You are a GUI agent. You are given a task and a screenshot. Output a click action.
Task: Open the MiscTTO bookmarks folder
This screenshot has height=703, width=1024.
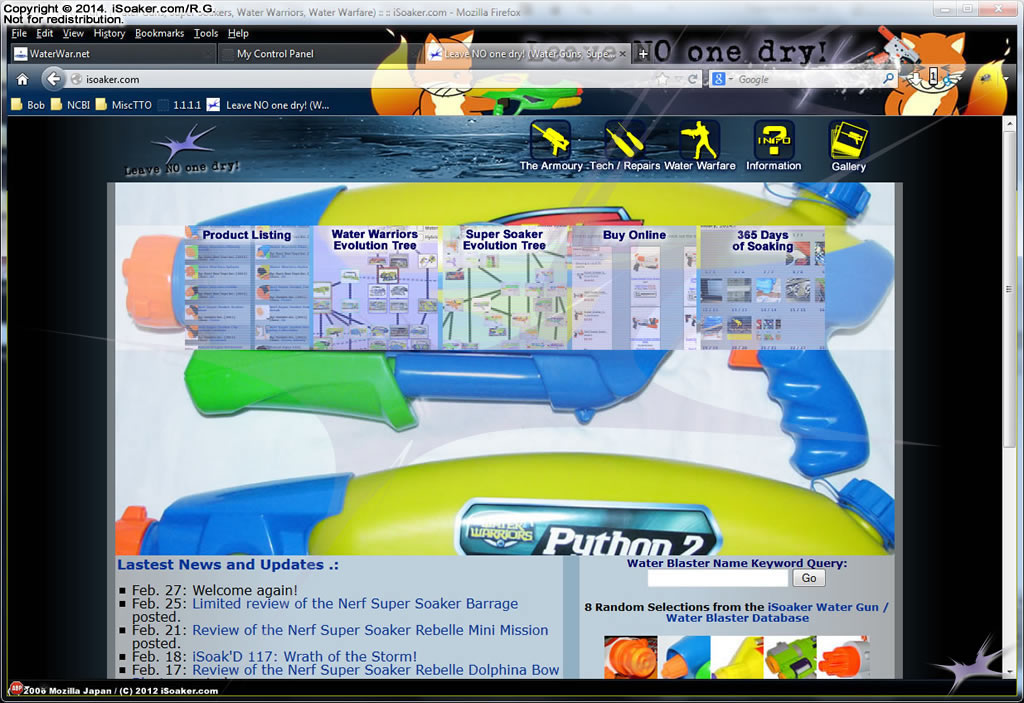pos(123,105)
